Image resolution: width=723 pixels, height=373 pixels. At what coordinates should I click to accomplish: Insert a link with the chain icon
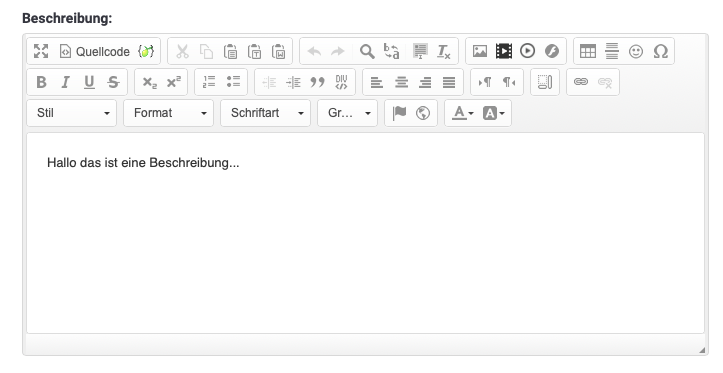point(581,82)
